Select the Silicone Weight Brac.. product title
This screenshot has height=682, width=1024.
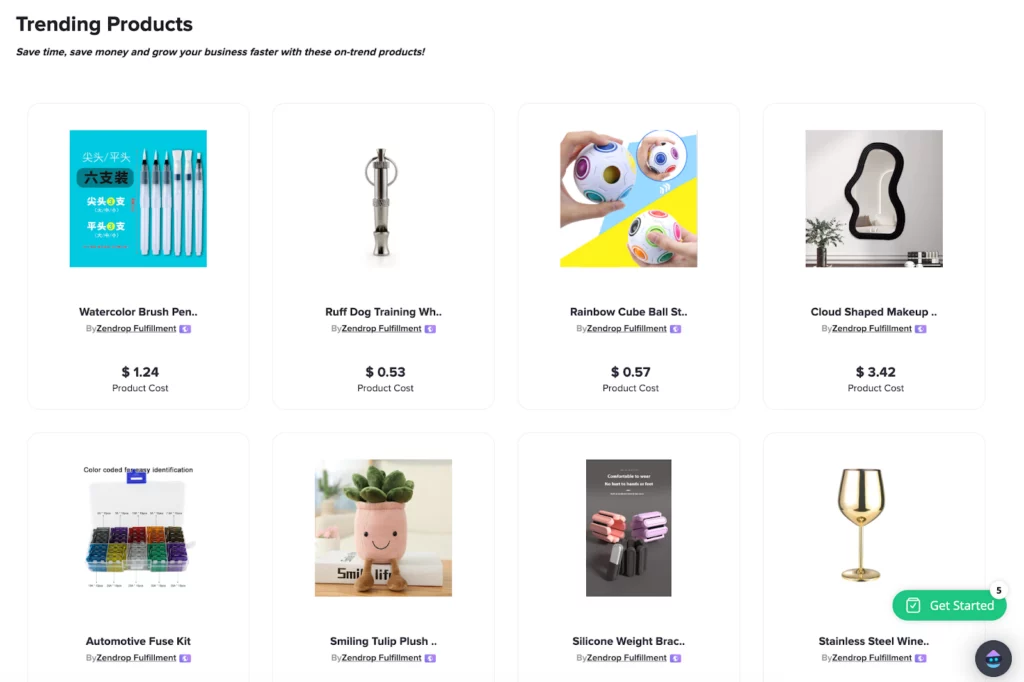(629, 641)
